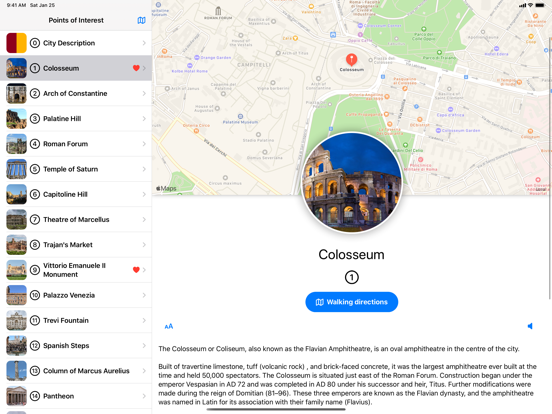Tap chevron on Trajan's Market row
Viewport: 552px width, 414px height.
pos(144,245)
